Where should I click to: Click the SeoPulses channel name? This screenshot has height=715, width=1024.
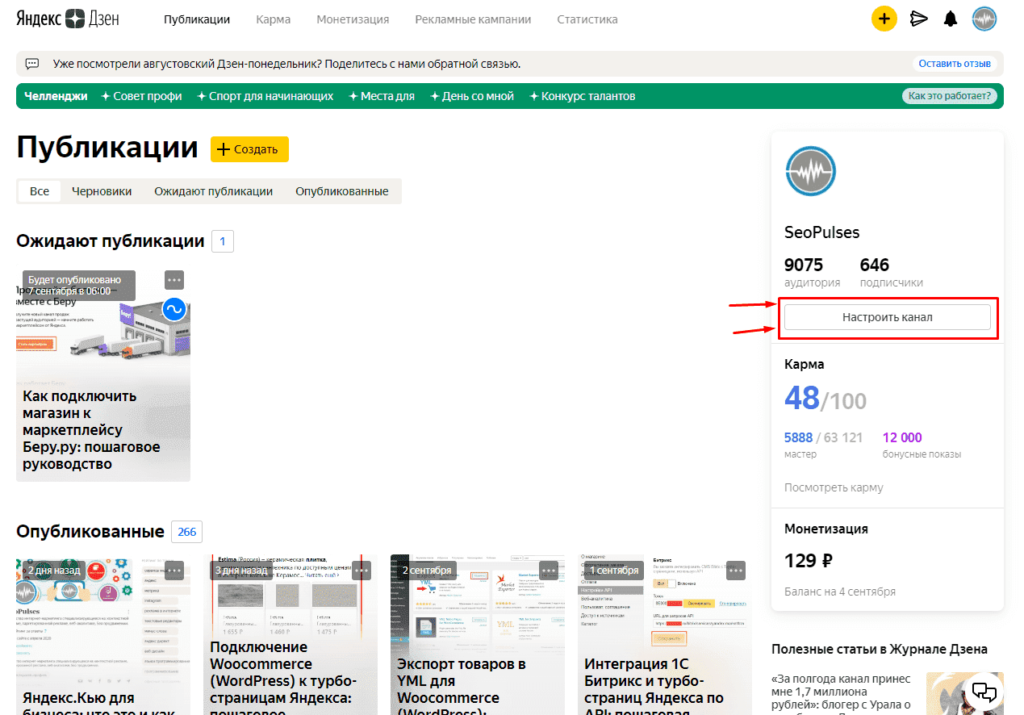(822, 232)
